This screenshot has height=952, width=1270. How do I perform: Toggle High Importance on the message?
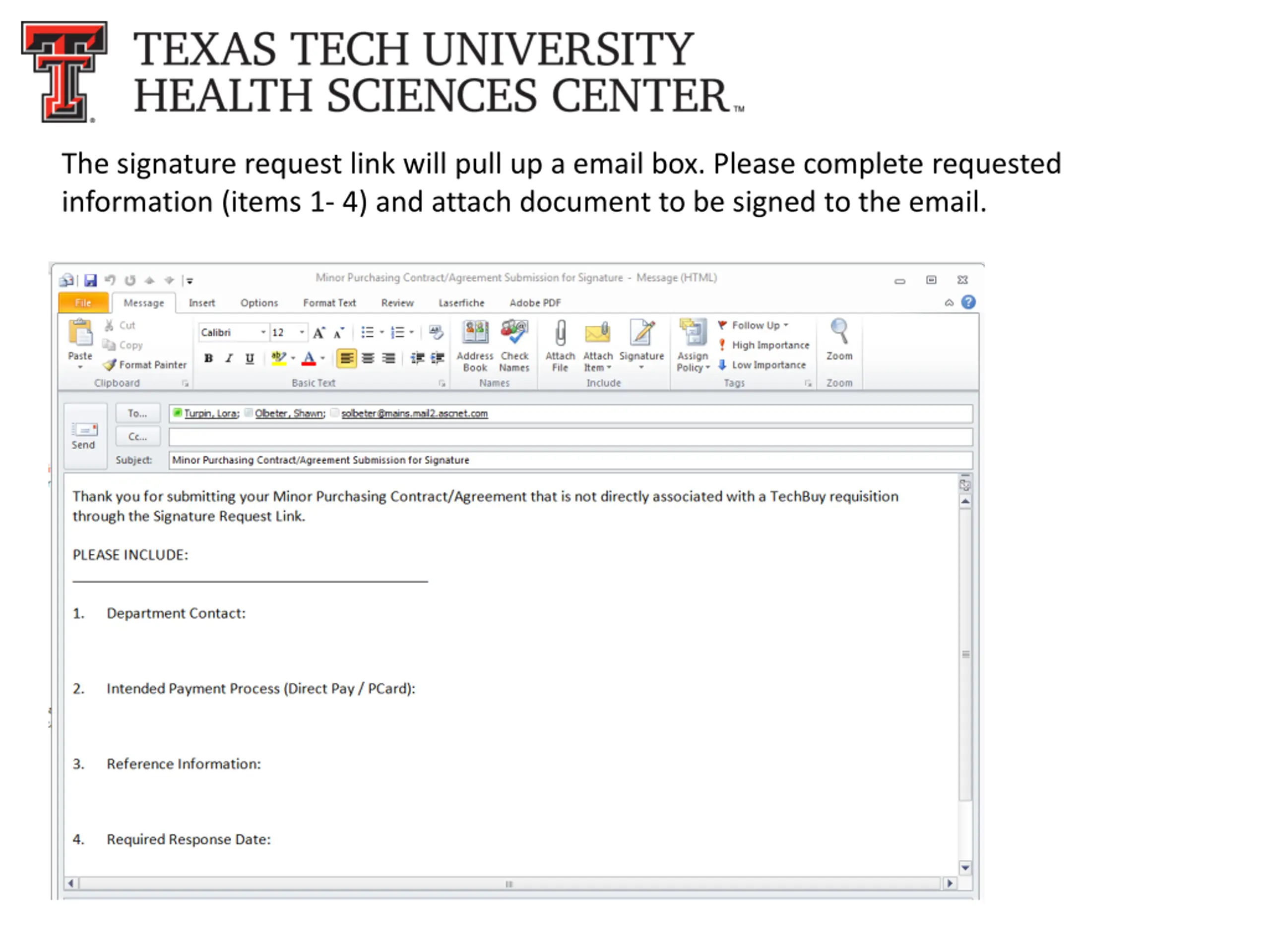[x=764, y=345]
